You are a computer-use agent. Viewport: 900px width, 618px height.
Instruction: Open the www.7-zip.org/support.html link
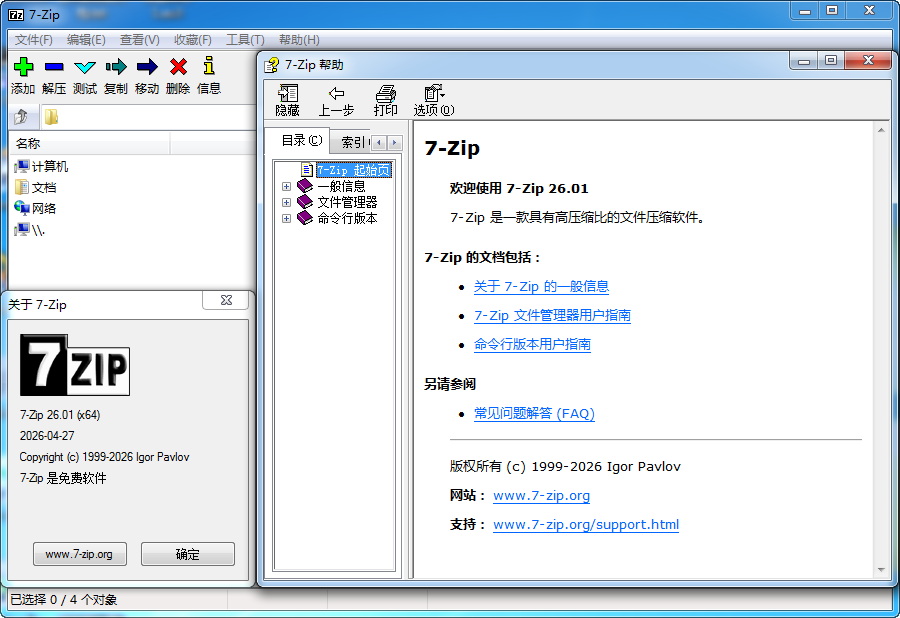586,524
